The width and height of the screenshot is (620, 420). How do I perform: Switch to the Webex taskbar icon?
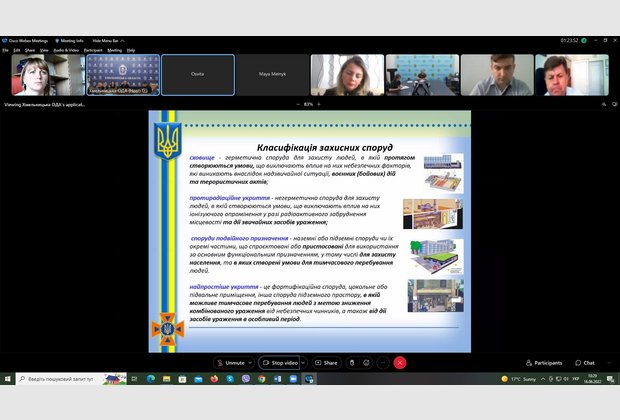pos(309,379)
